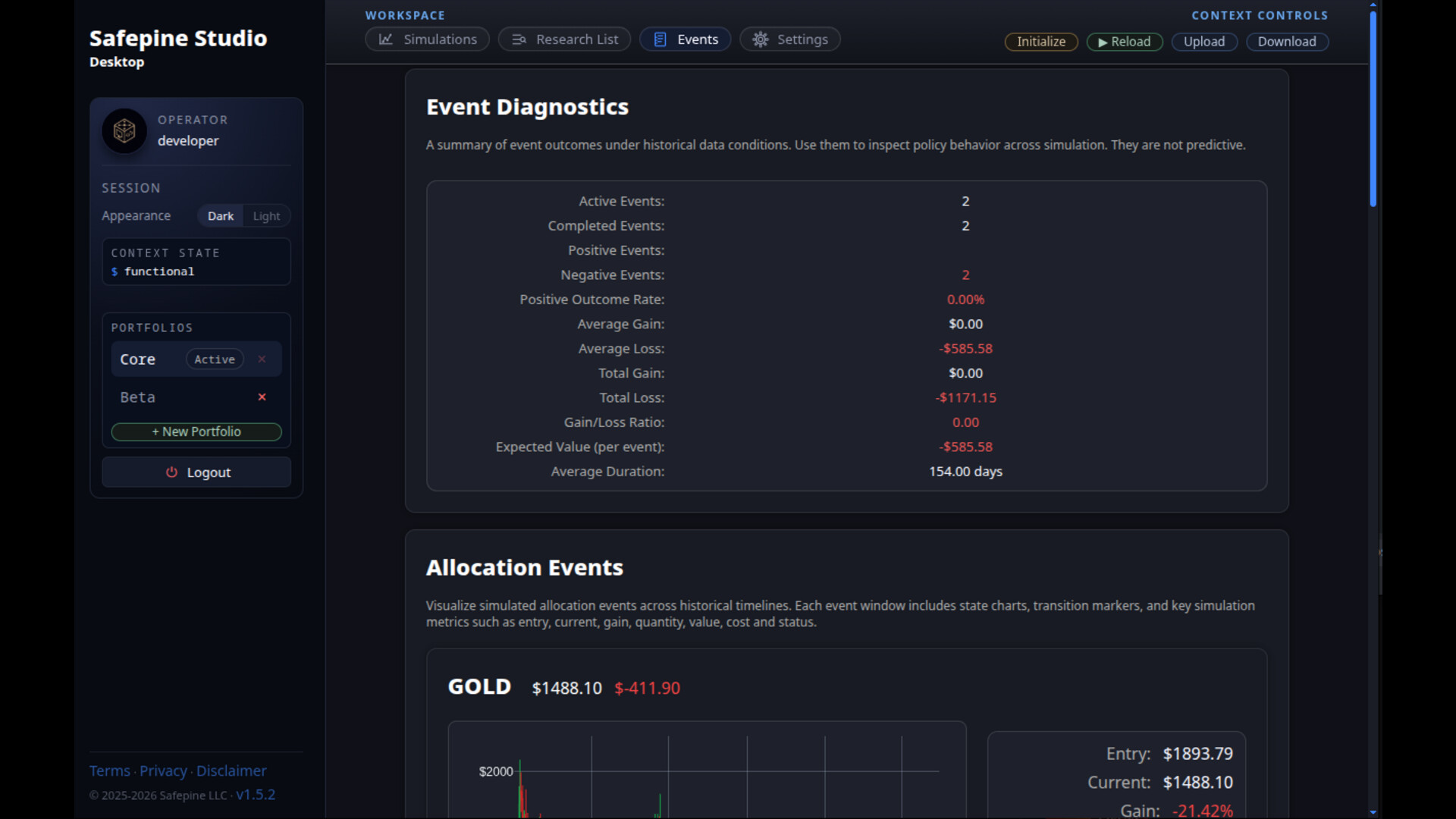
Task: Open the Settings tab
Action: click(789, 39)
